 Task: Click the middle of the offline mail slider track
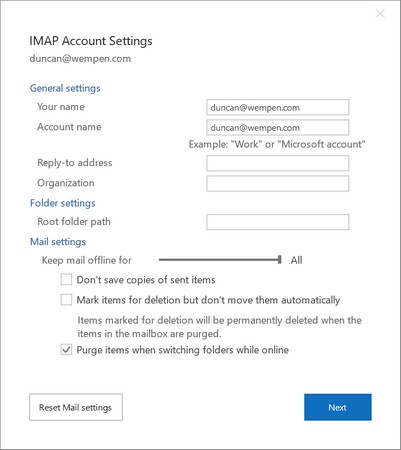(219, 260)
